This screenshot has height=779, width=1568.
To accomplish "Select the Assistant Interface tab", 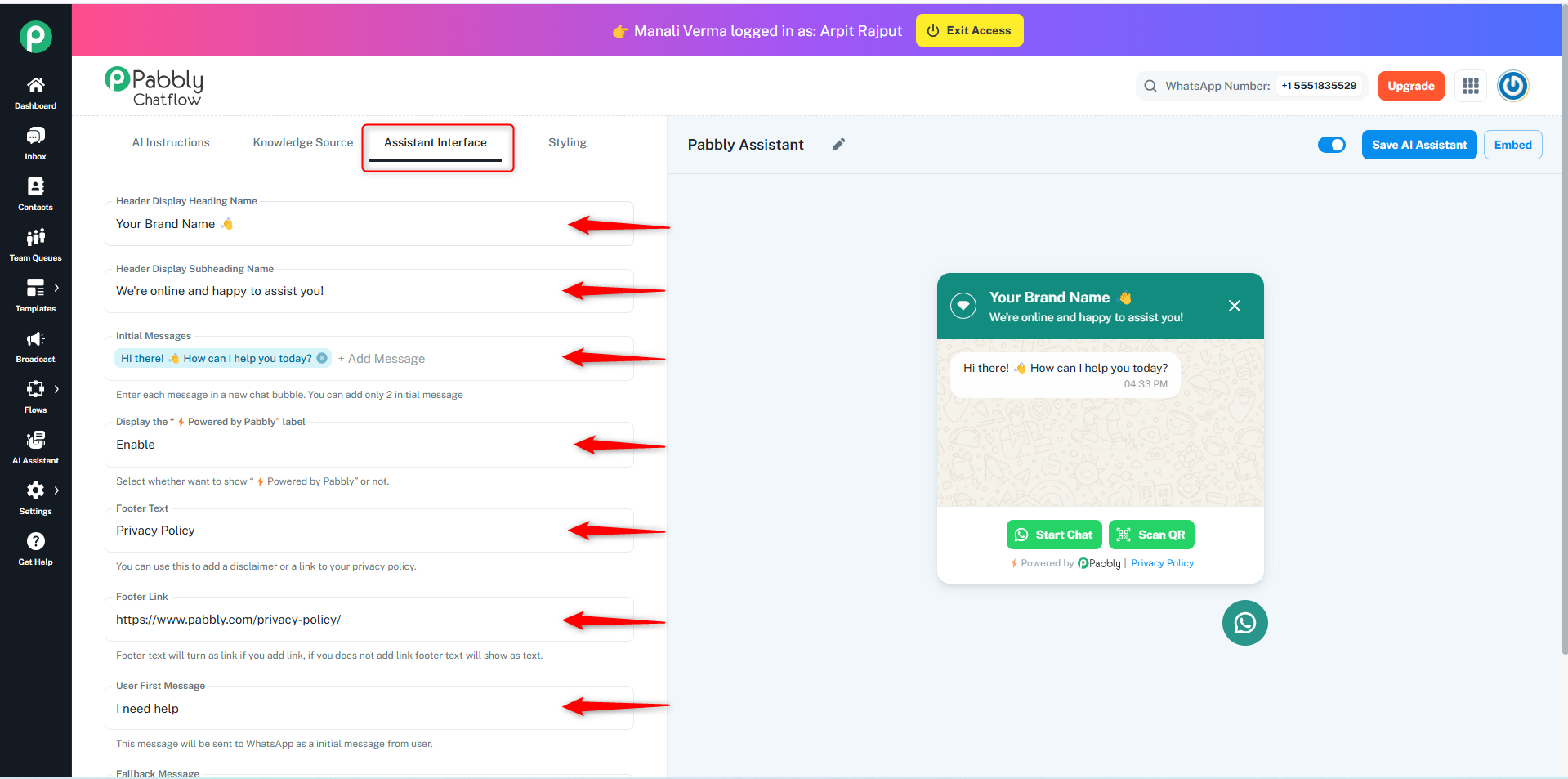I will pyautogui.click(x=436, y=142).
